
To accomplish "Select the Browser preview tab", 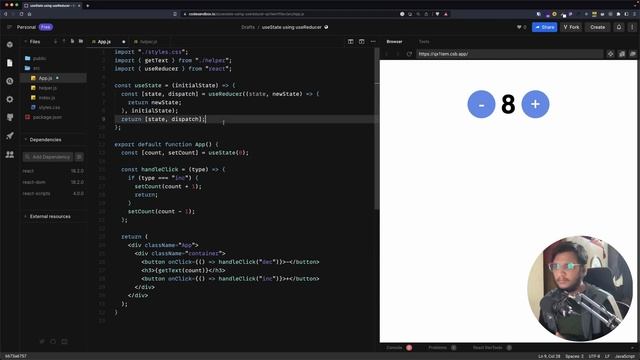I will [x=394, y=42].
